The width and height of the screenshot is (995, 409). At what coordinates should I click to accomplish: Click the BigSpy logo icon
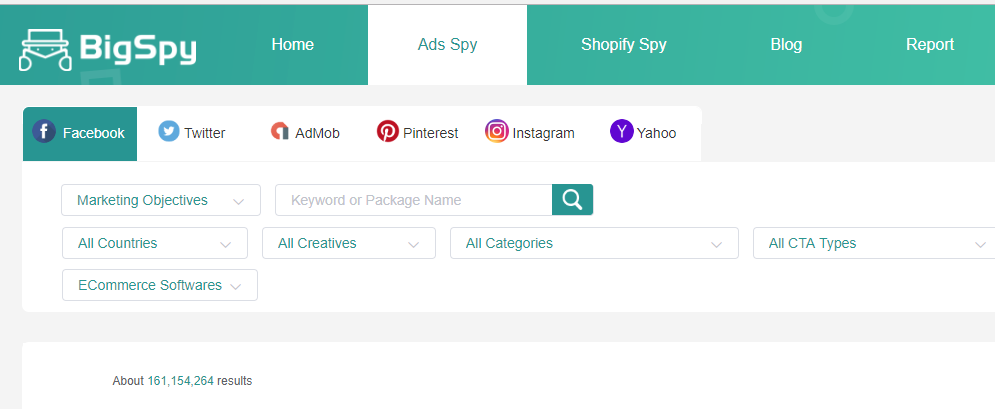tap(46, 49)
